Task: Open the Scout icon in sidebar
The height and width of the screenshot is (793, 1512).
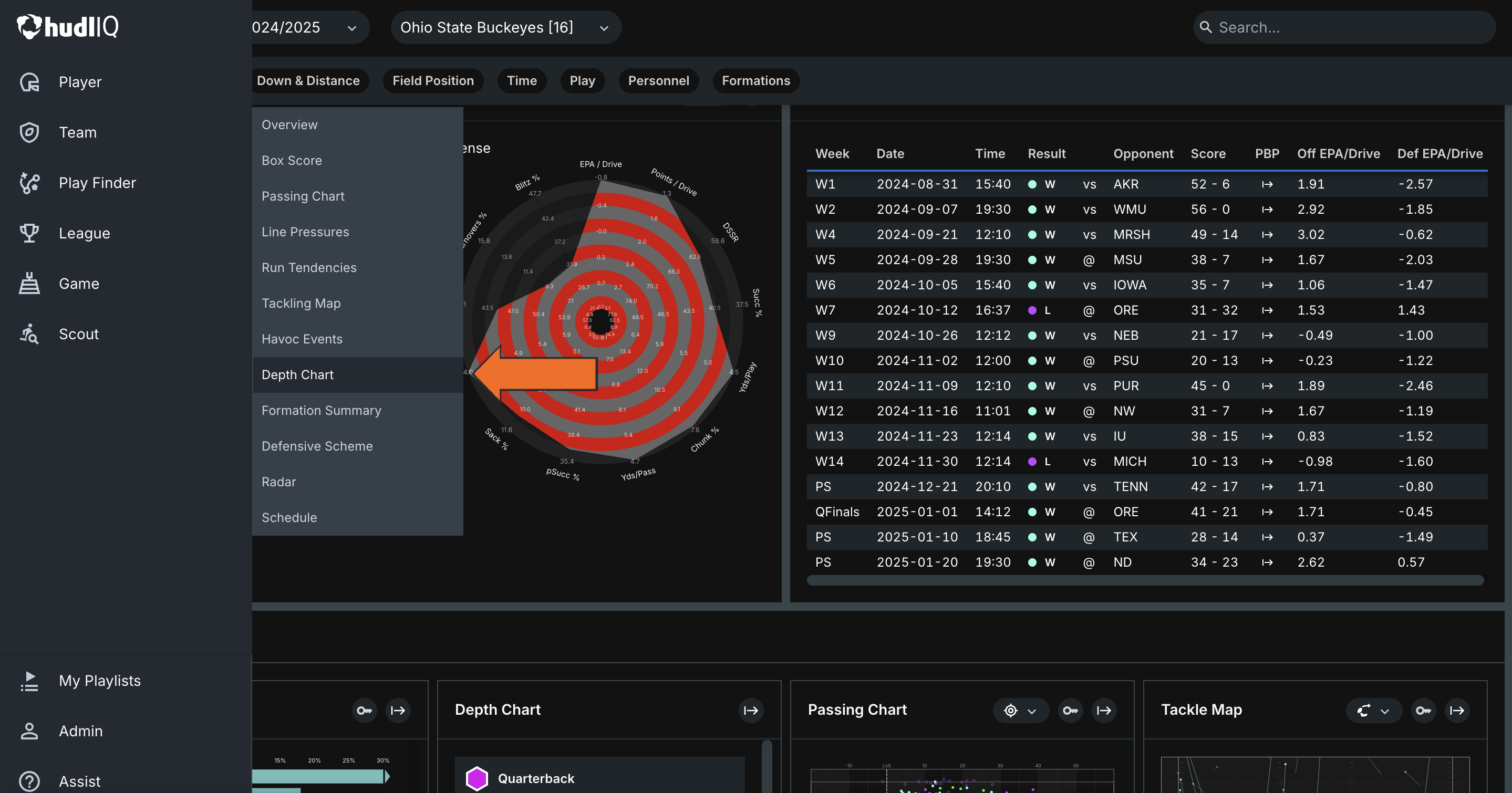Action: point(29,335)
